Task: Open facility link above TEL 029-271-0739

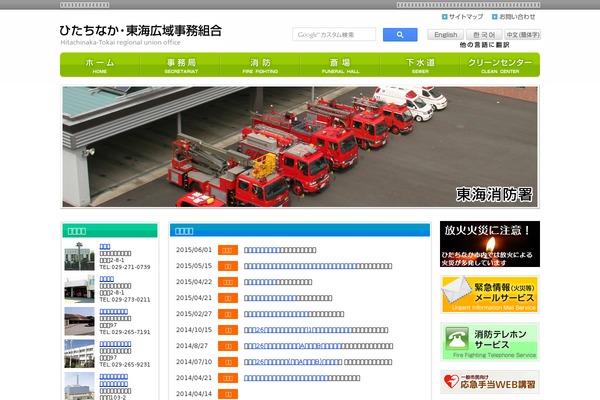Action: tap(105, 247)
